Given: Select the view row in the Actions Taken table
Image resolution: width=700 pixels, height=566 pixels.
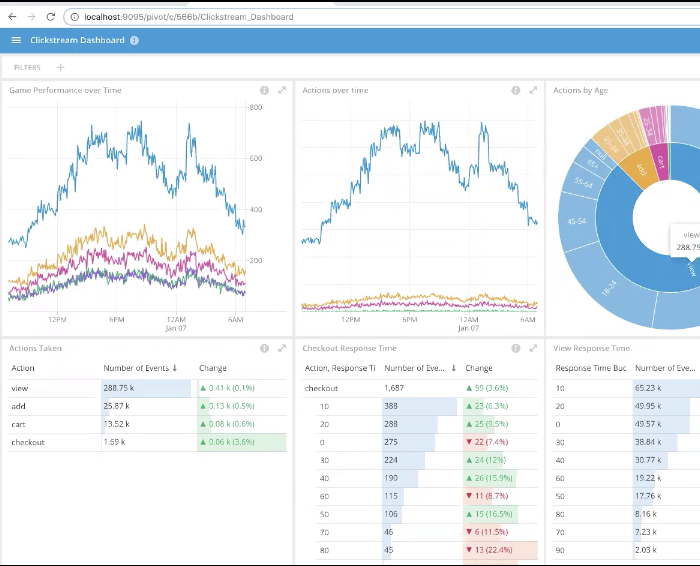Looking at the screenshot, I should [20, 387].
